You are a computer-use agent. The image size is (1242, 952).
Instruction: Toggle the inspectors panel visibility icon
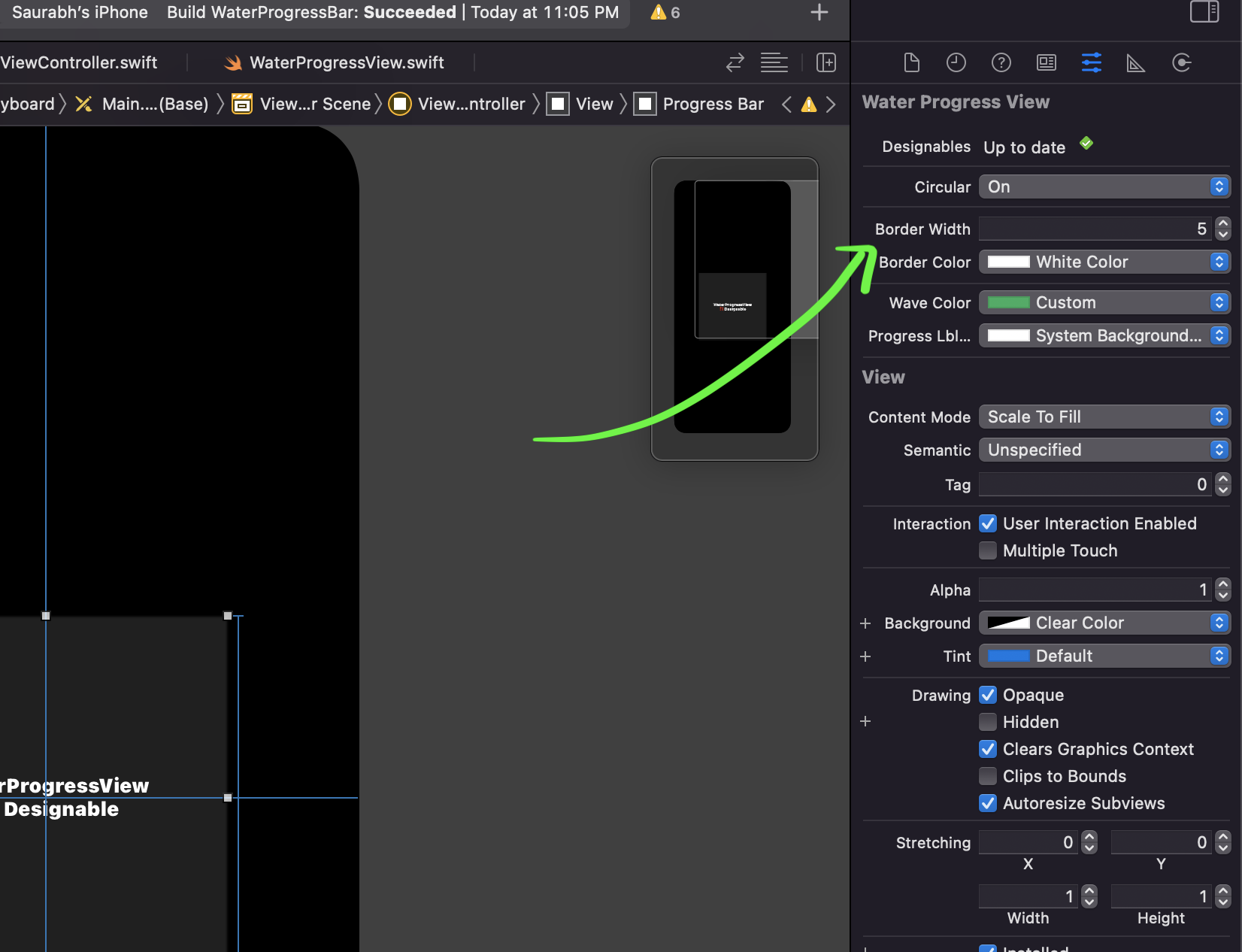pyautogui.click(x=1204, y=12)
